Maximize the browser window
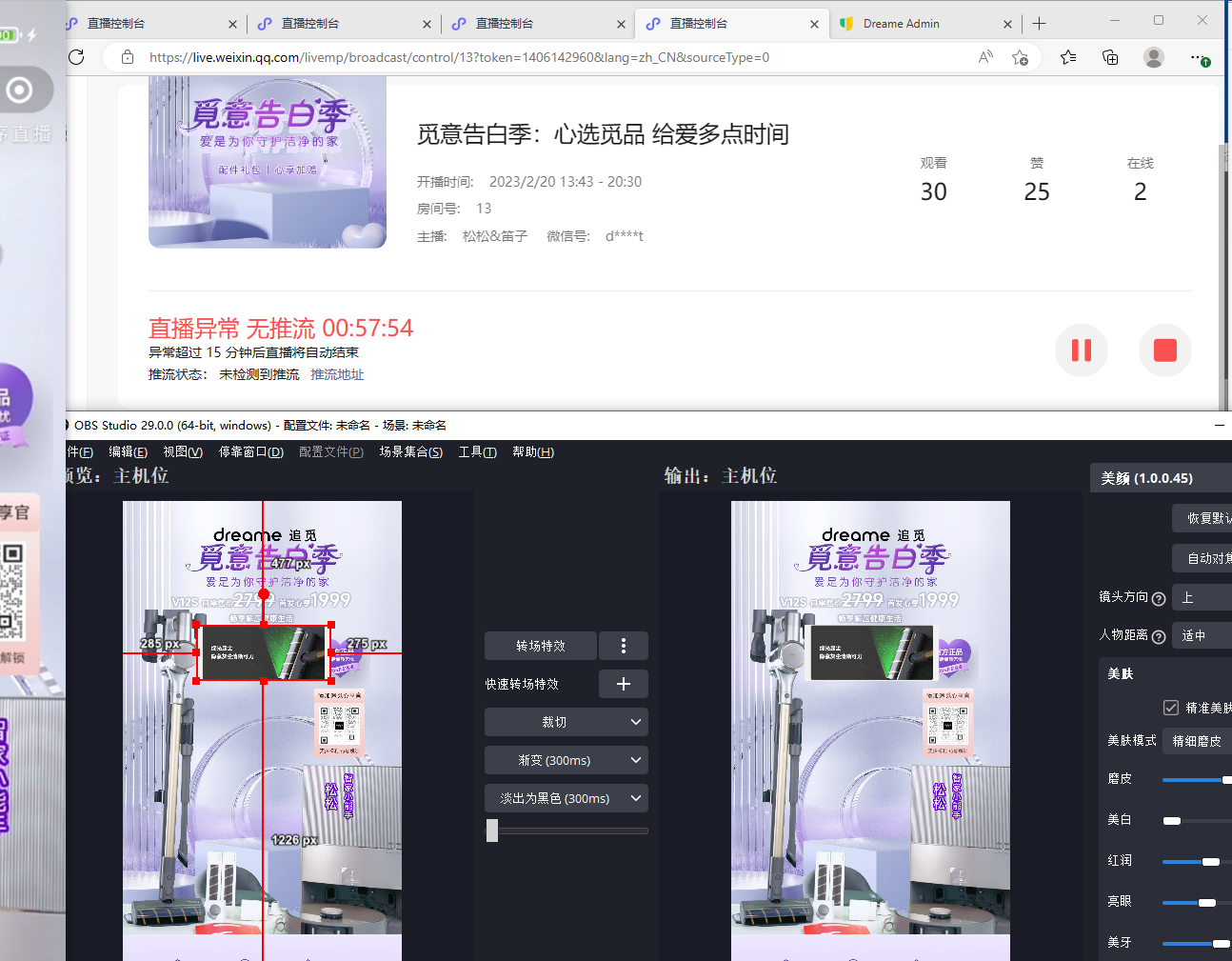 click(x=1159, y=20)
